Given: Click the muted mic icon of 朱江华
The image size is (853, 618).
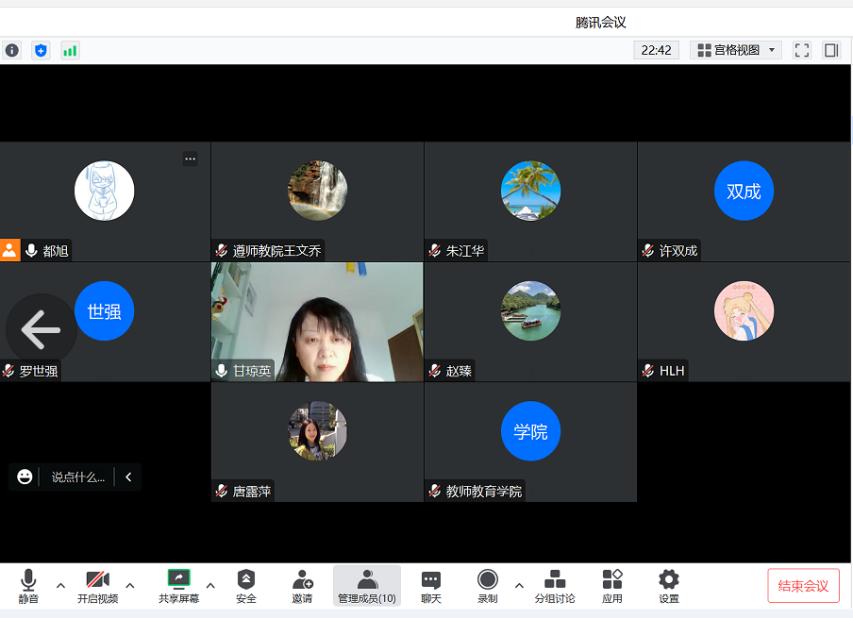Looking at the screenshot, I should 435,251.
